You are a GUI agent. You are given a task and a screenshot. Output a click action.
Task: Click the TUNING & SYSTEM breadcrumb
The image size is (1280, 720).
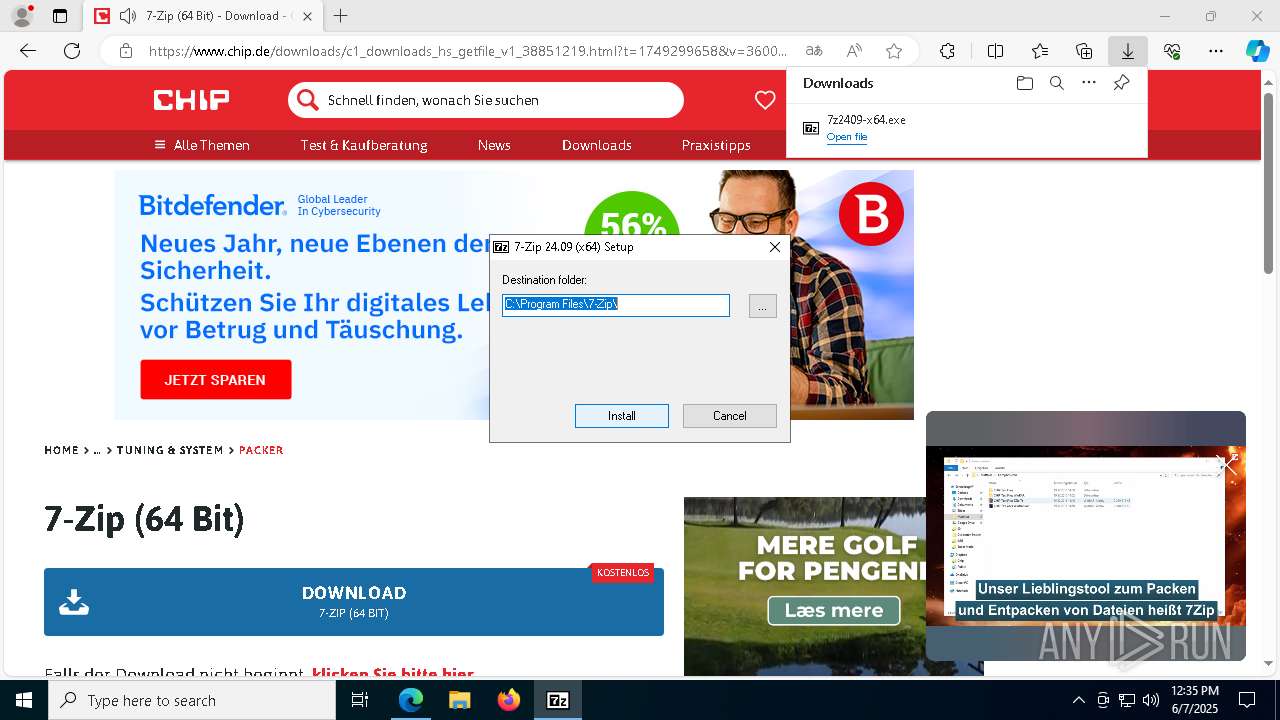[170, 450]
